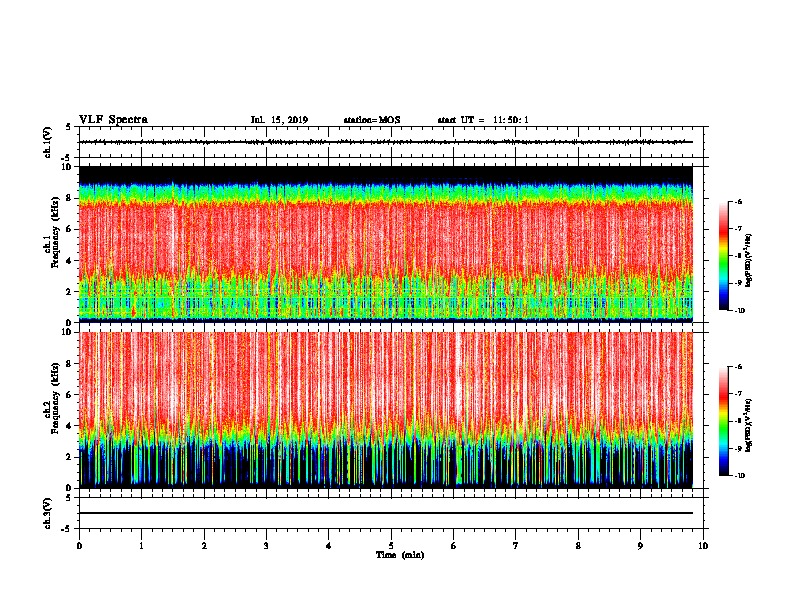Click the black band atop ch.1 spectrogram
Screen dimensions: 792x612
[386, 174]
